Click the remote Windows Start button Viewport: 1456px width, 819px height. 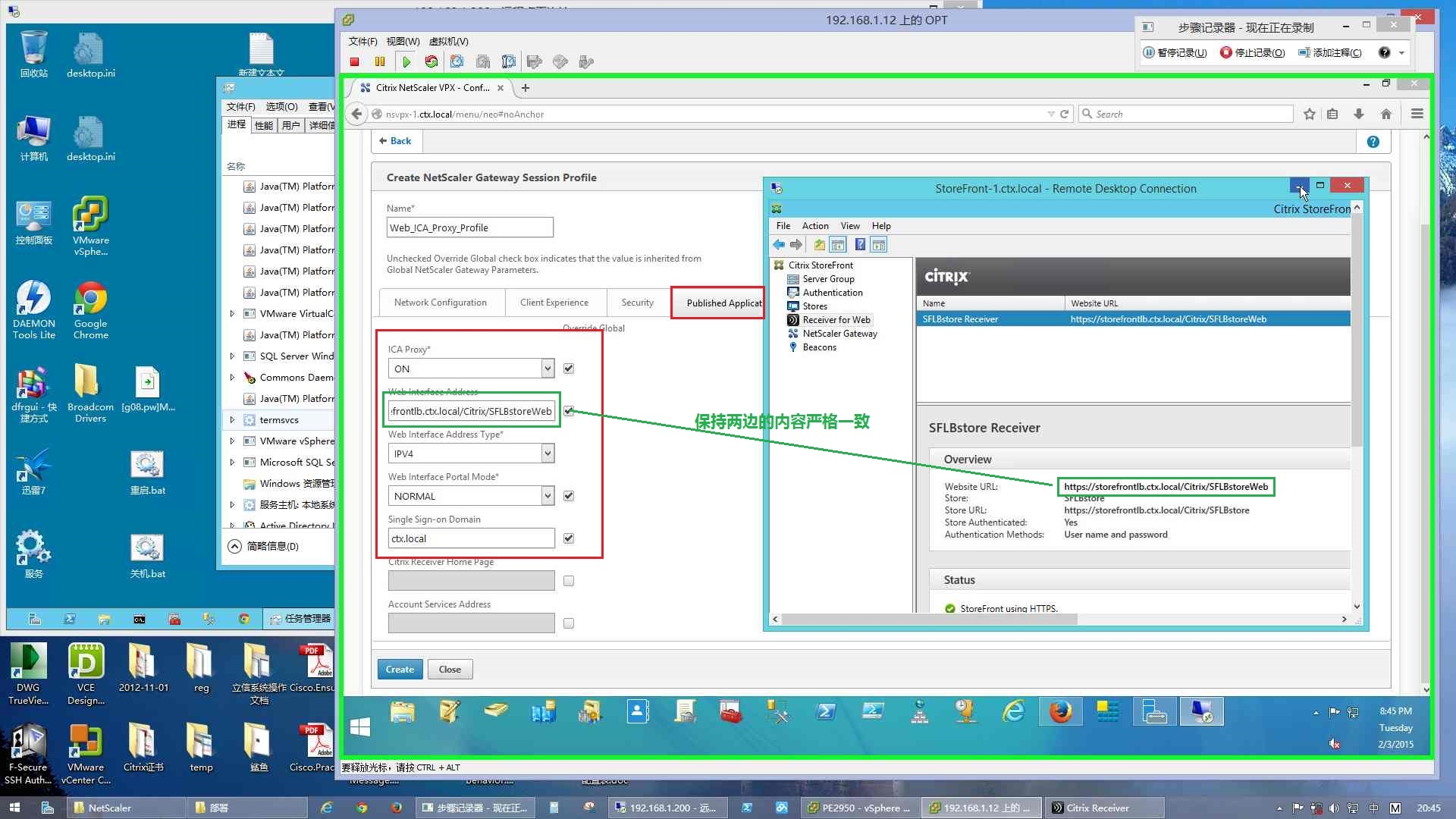(x=360, y=726)
